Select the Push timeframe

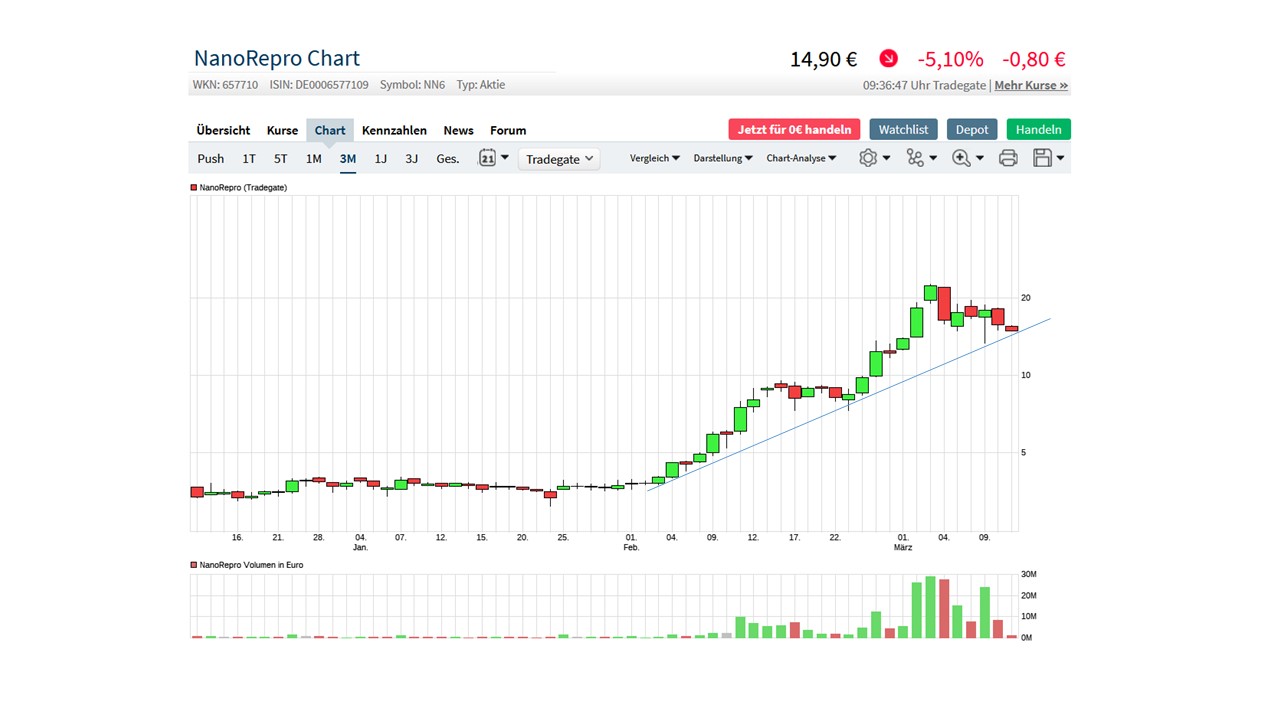pyautogui.click(x=211, y=158)
